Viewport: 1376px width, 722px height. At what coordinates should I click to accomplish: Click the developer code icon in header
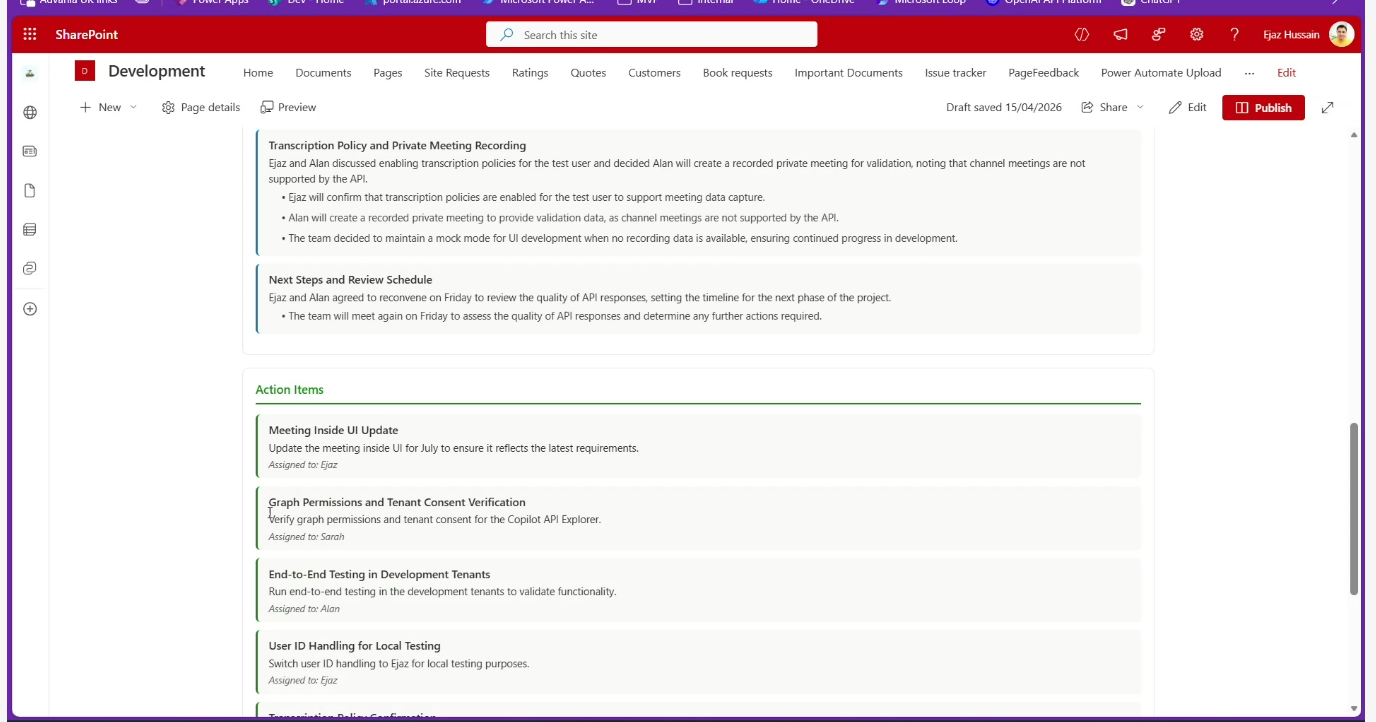coord(1081,35)
